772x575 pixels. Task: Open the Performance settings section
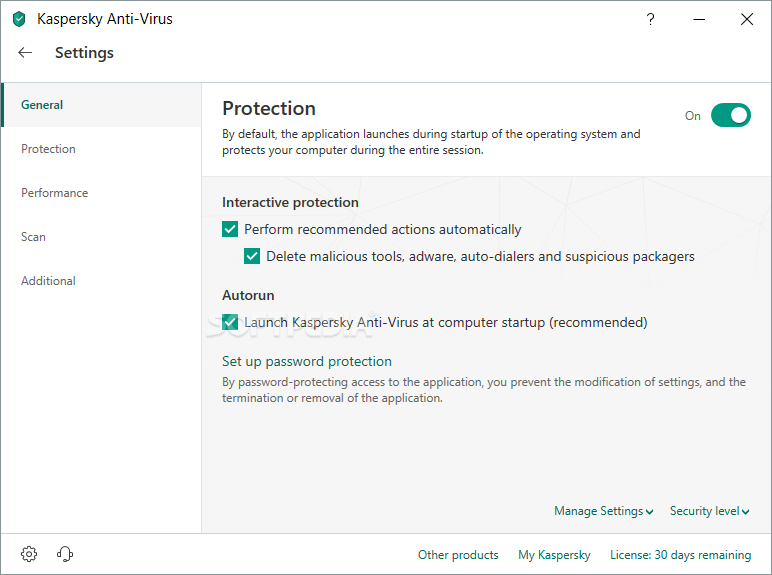click(x=101, y=192)
